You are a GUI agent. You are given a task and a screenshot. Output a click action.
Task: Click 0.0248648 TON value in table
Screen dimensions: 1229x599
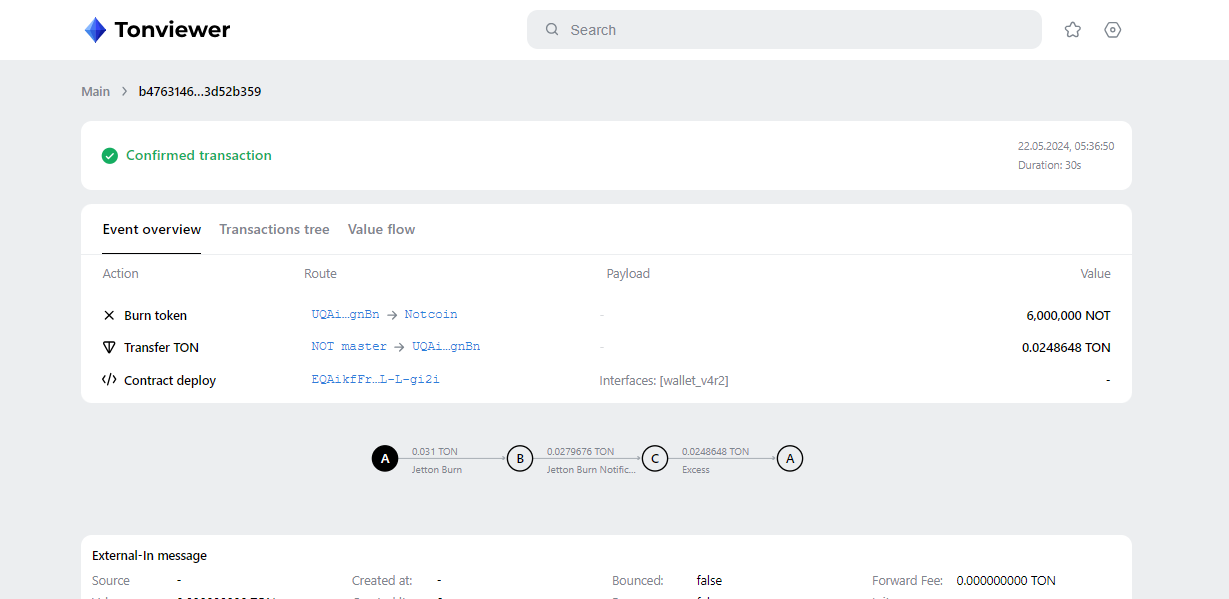[x=1066, y=348]
